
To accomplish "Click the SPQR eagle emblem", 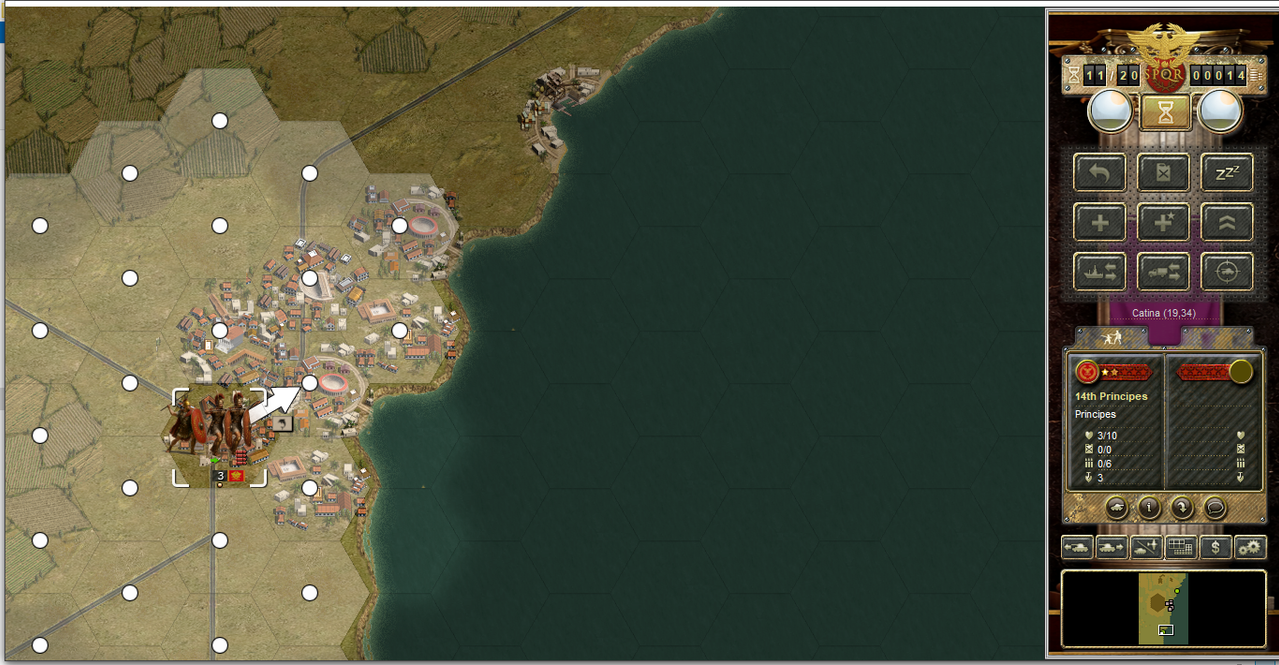I will click(x=1165, y=57).
